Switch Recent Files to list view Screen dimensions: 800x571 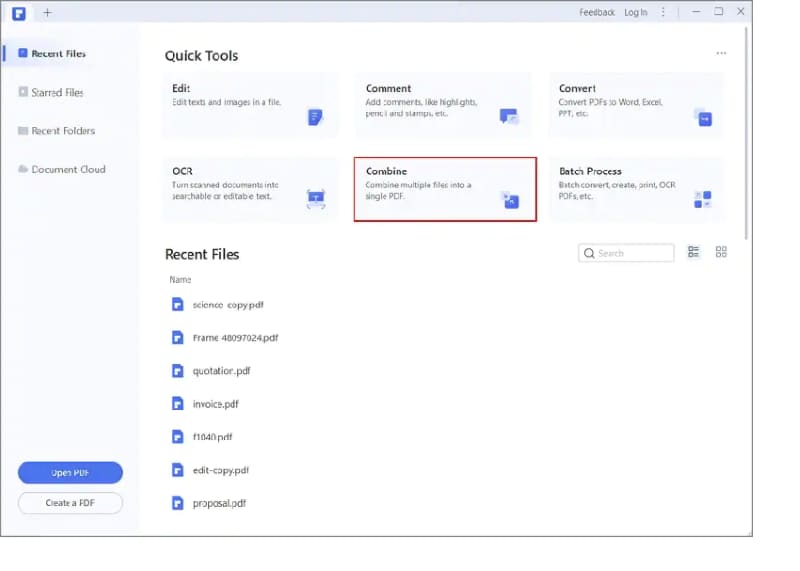[x=694, y=253]
